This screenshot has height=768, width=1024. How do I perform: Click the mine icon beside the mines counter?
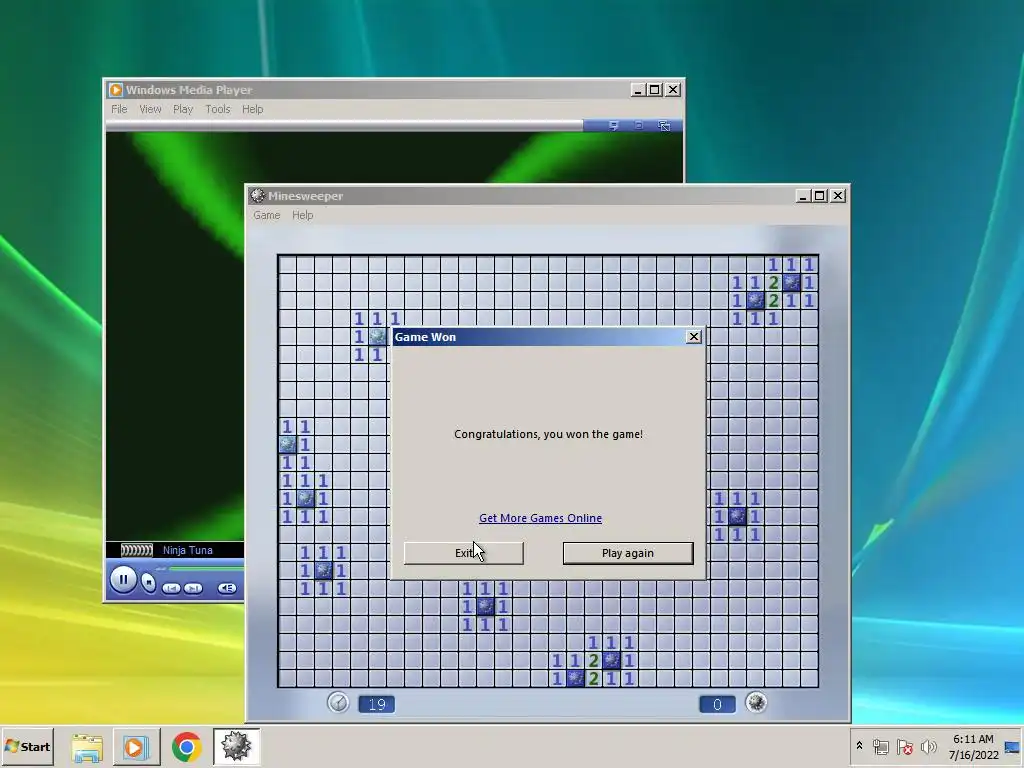tap(756, 703)
